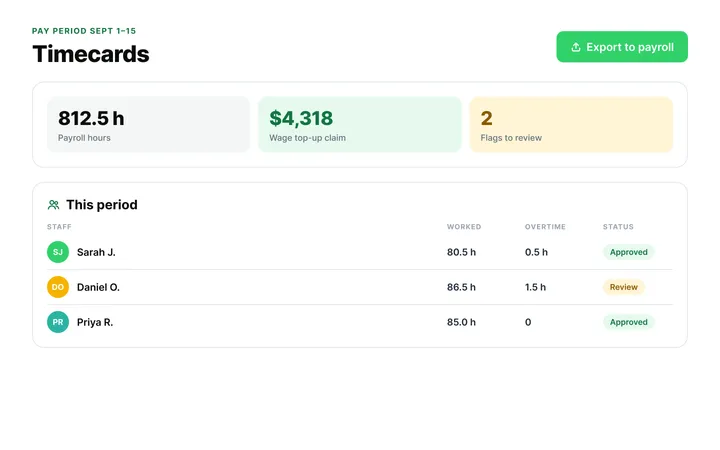Click Daniel O.'s Review status badge

(624, 287)
